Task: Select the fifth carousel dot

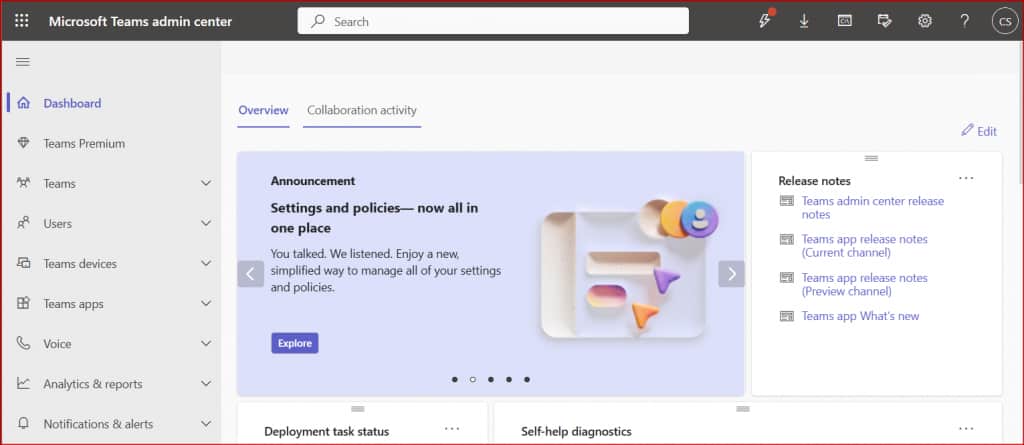Action: point(527,379)
